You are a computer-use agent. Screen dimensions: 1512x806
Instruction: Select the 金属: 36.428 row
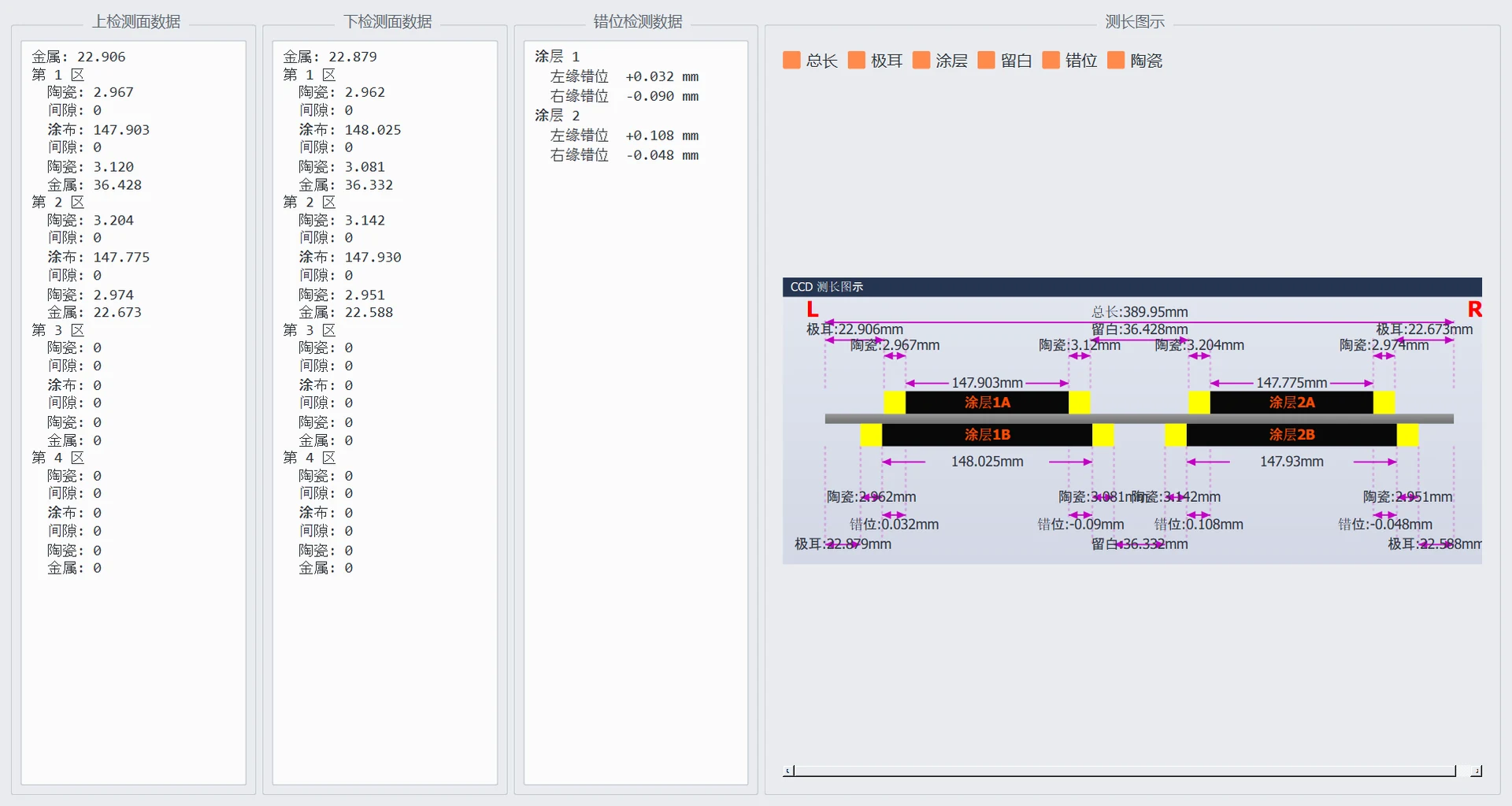click(x=94, y=185)
